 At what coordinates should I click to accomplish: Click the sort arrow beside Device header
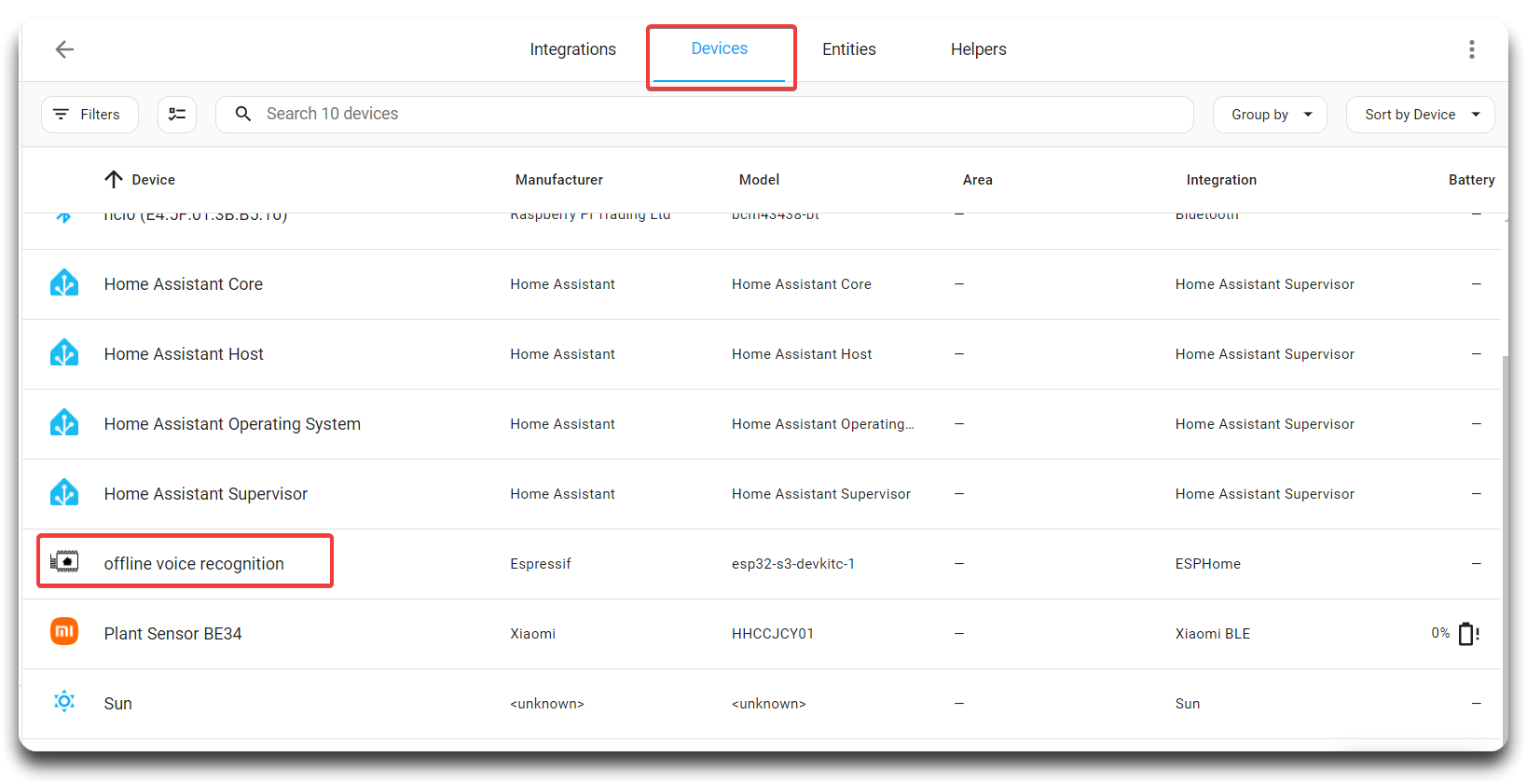click(x=114, y=179)
